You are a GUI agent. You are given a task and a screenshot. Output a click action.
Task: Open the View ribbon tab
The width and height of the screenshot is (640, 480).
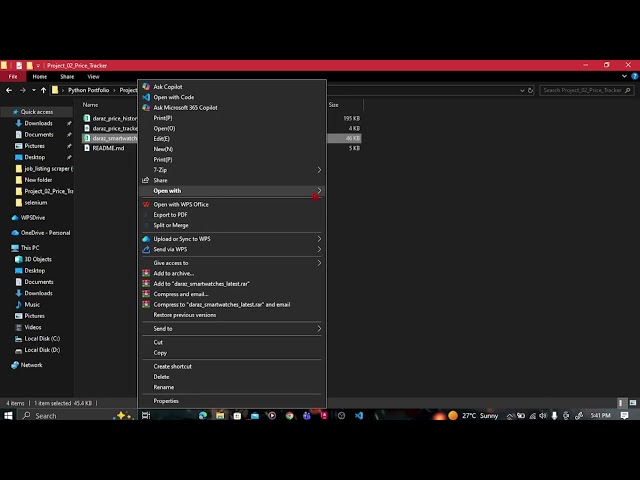pos(93,76)
